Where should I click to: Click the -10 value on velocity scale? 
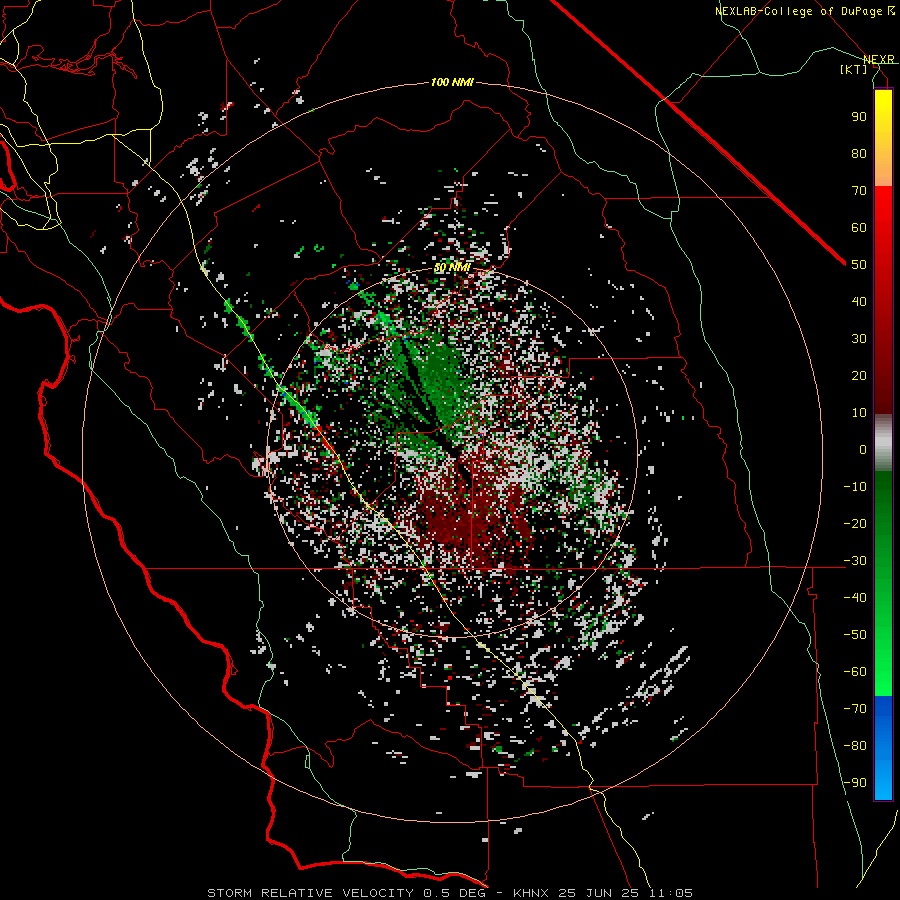855,487
